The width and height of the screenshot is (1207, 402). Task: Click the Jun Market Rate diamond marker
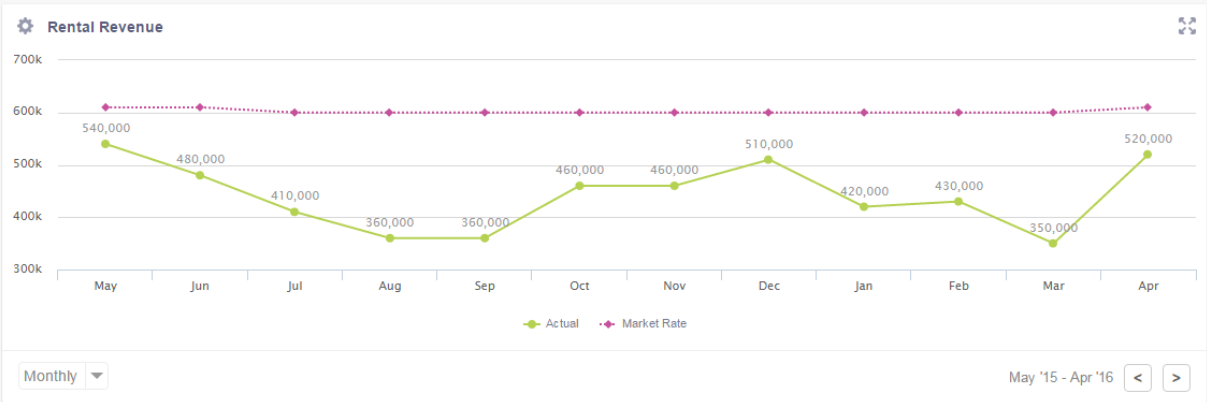click(200, 107)
